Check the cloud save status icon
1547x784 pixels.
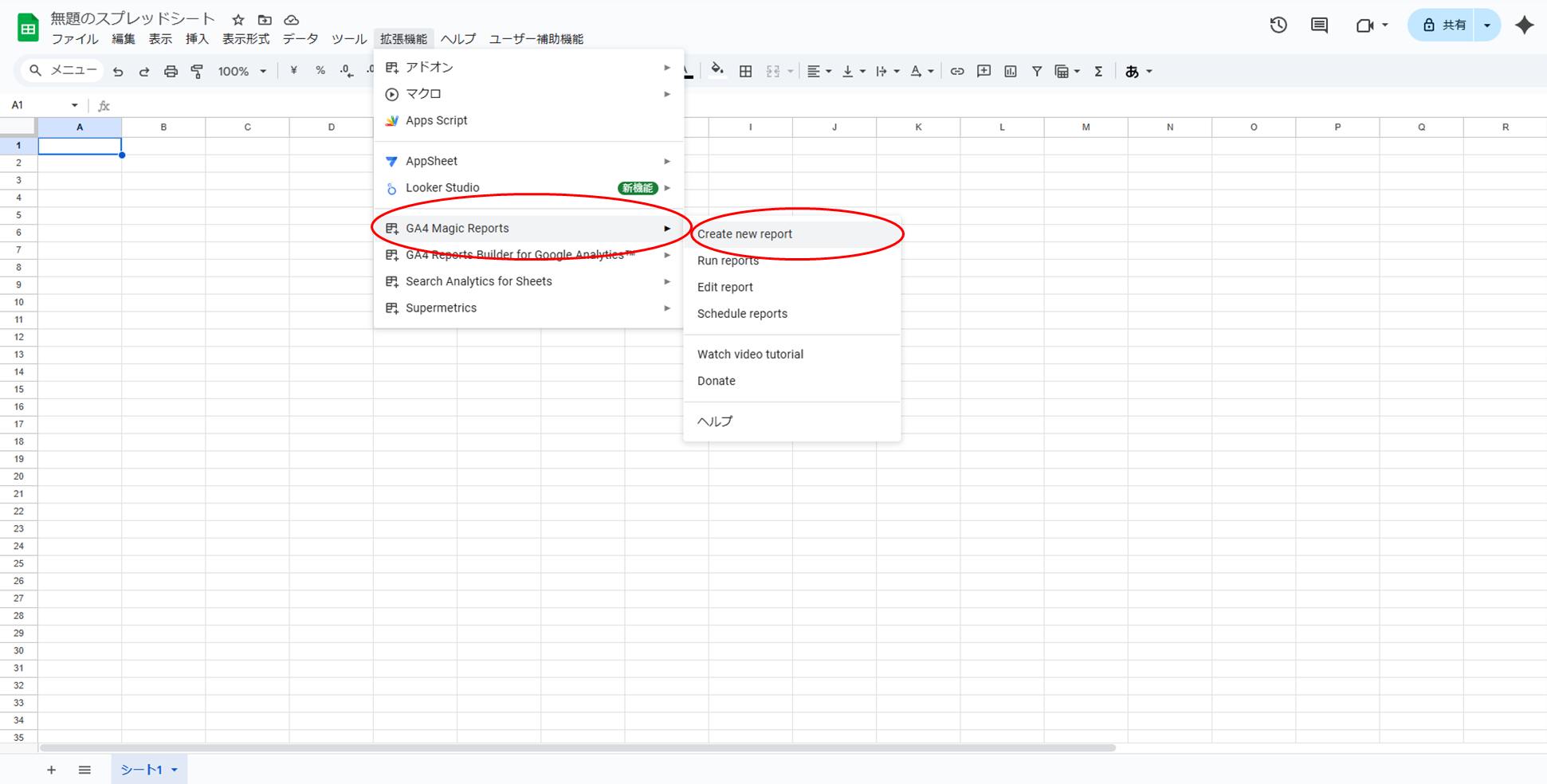[292, 20]
